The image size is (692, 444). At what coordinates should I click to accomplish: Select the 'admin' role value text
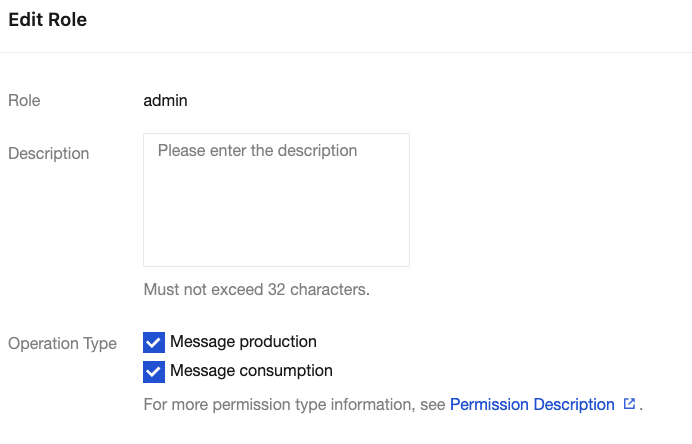[165, 100]
